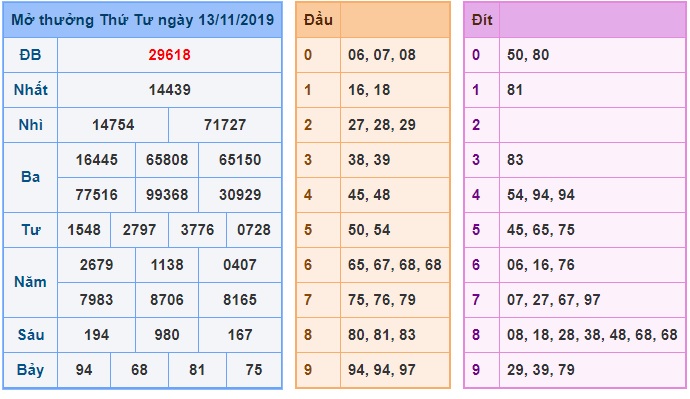Click Đầu row 2 values "27, 28, 29"

point(382,125)
